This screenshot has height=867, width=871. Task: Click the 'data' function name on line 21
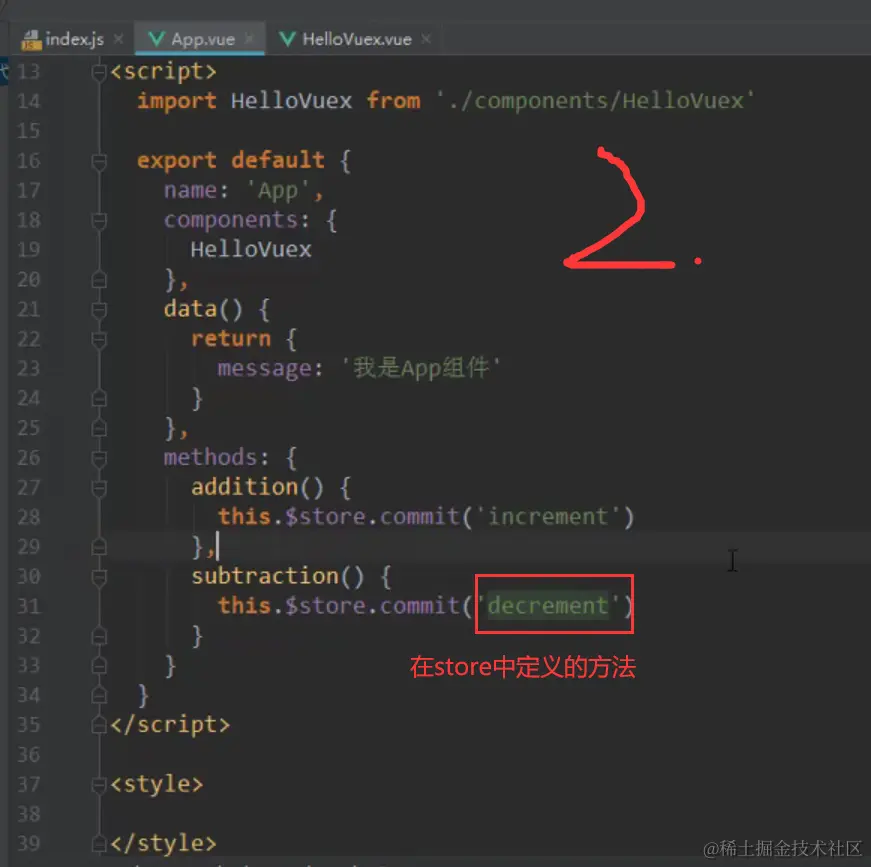(190, 309)
